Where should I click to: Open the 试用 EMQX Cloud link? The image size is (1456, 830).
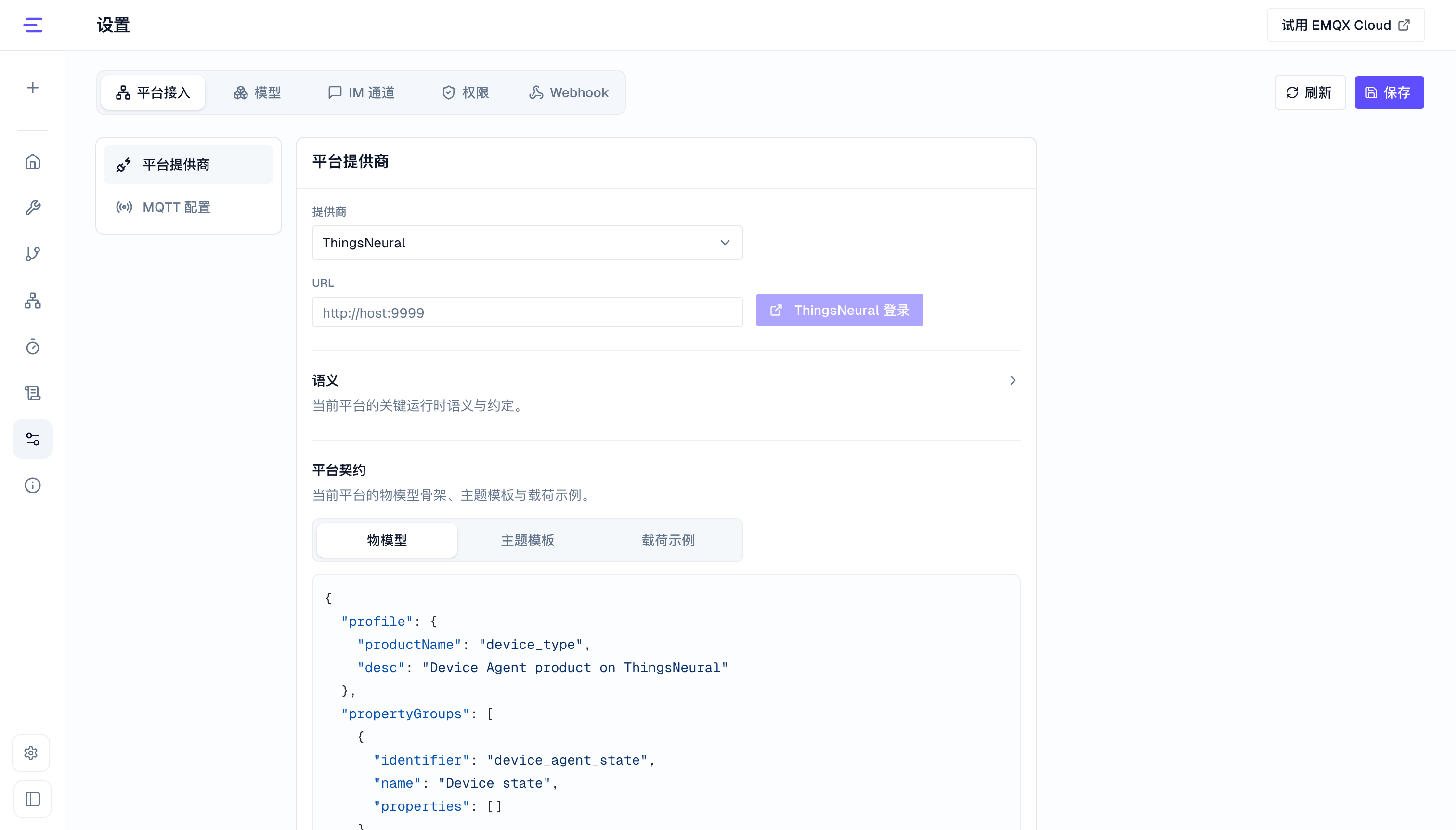(x=1346, y=25)
